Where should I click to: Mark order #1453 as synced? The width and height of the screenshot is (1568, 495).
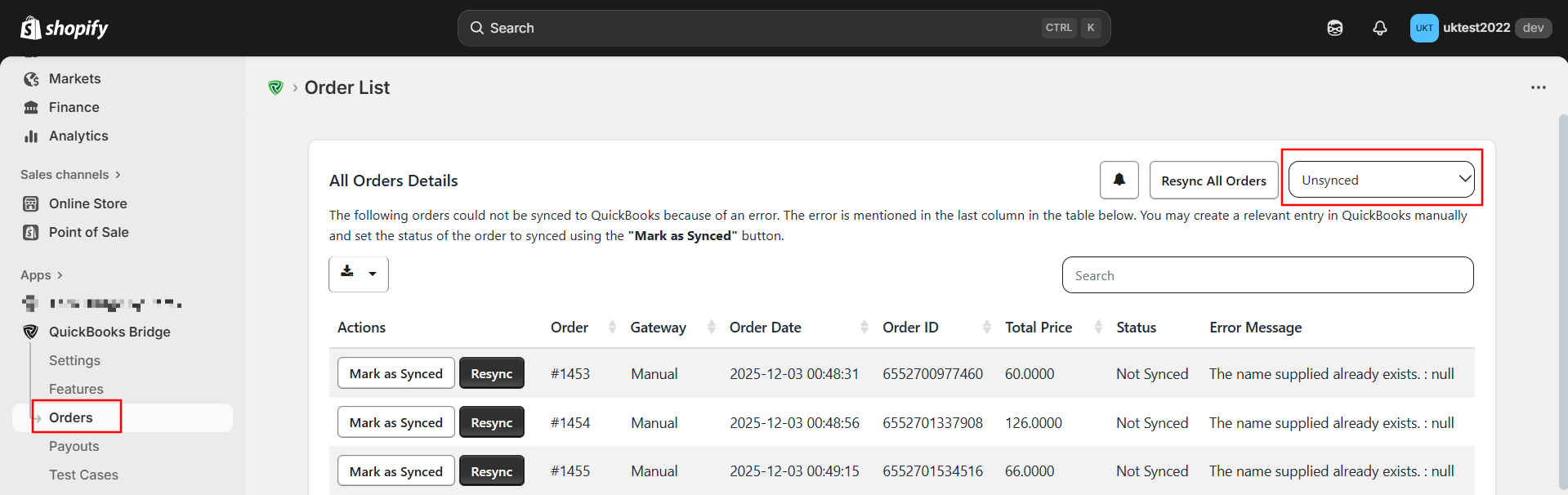click(395, 373)
